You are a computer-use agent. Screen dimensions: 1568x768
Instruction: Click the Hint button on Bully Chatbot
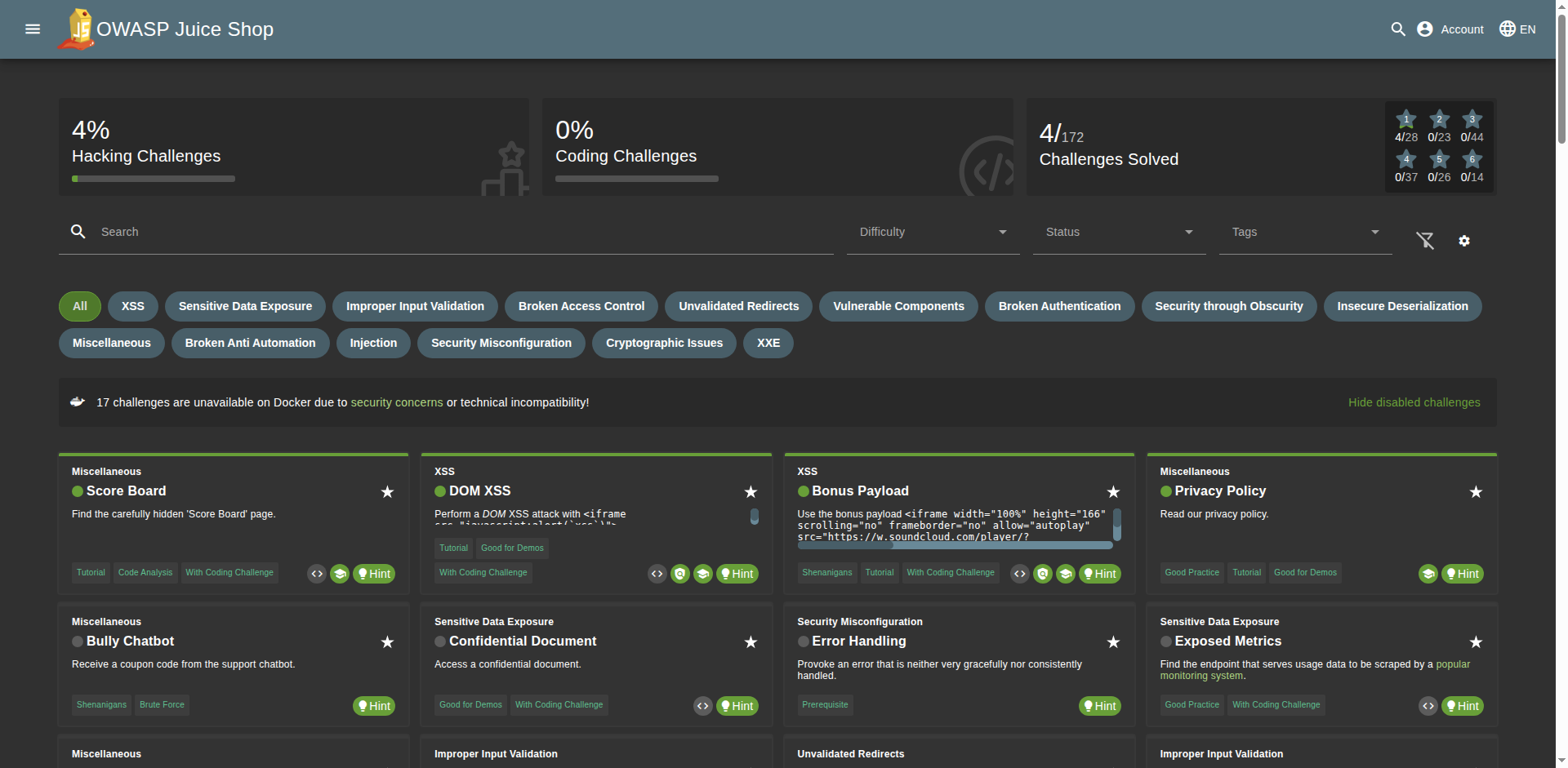374,706
